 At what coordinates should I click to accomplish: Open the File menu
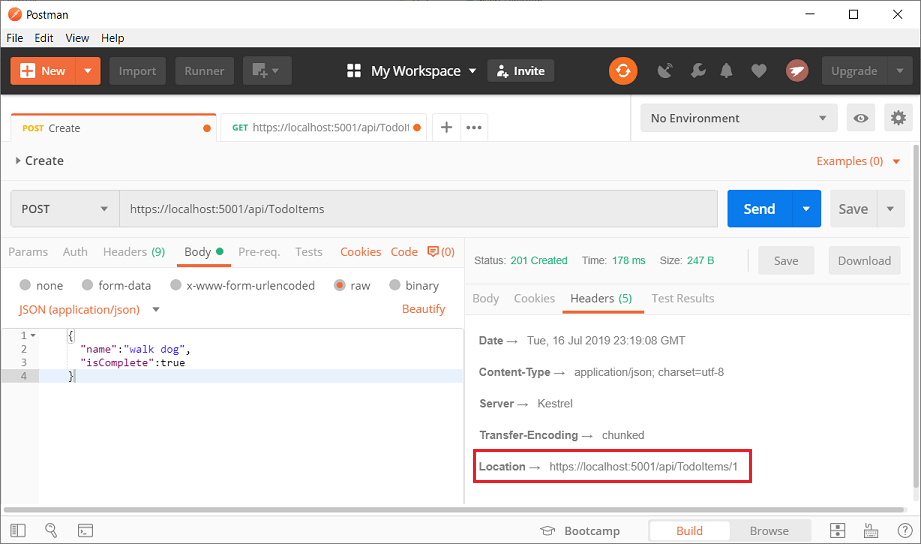(15, 38)
